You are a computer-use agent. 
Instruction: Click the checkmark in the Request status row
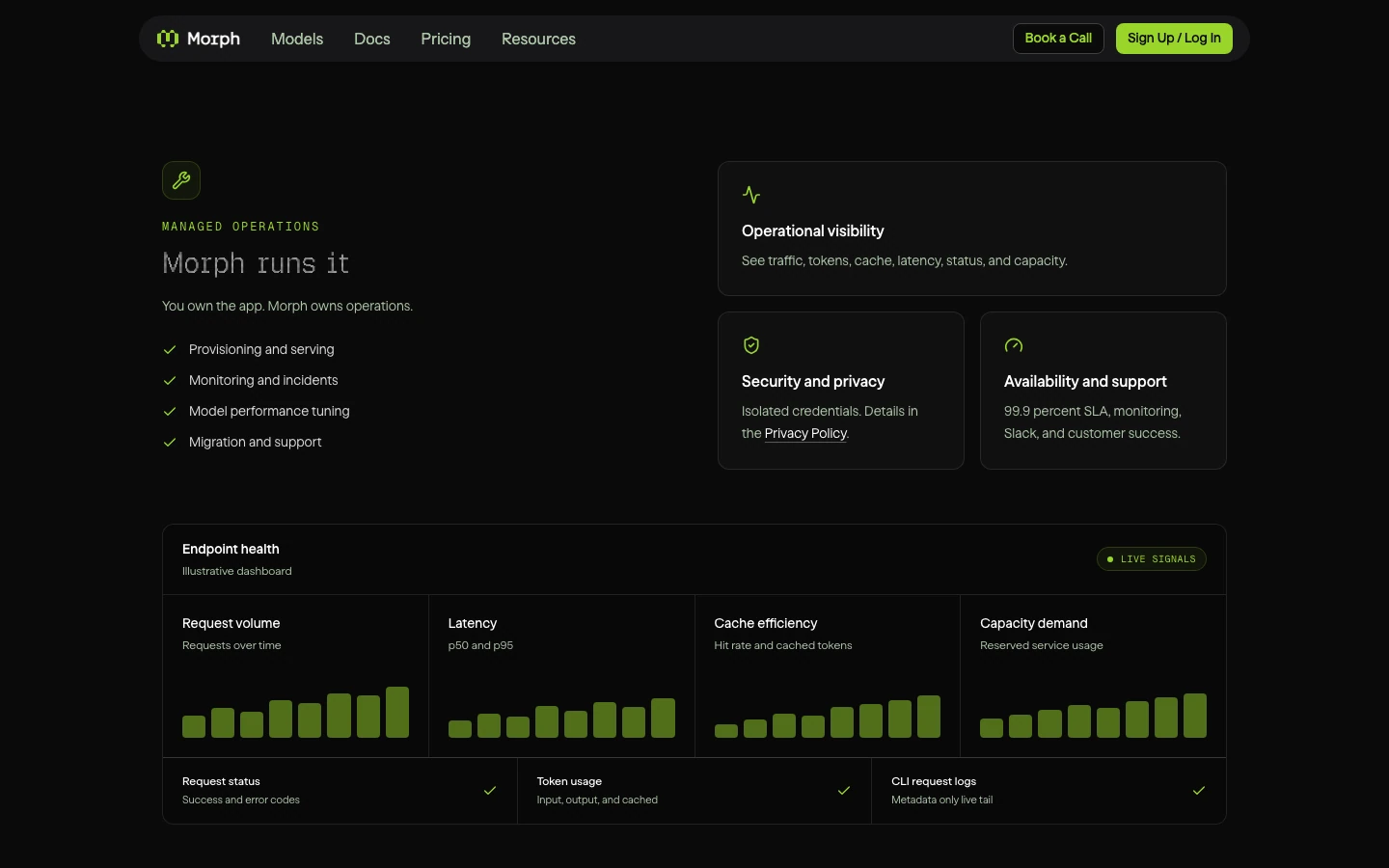click(490, 791)
